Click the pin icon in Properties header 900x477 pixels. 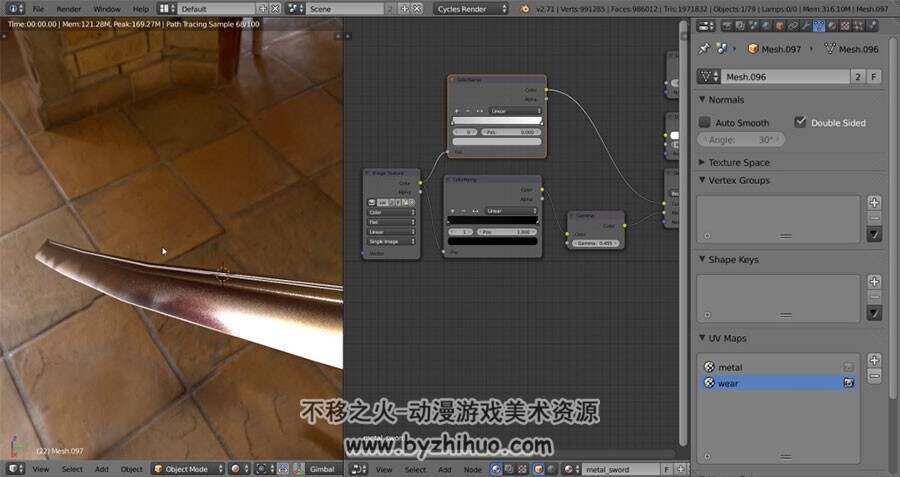pos(704,49)
